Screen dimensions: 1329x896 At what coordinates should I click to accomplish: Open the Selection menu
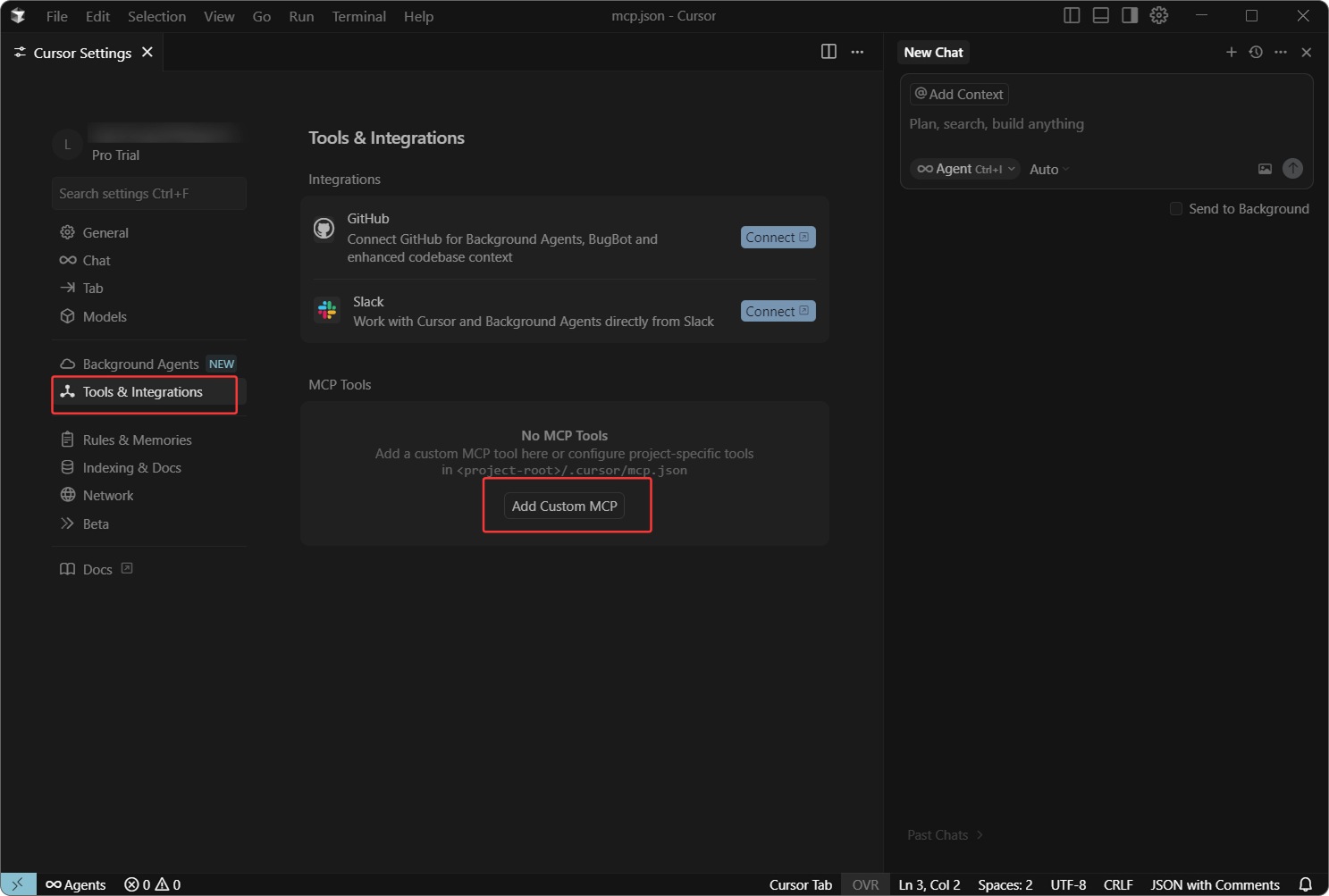tap(156, 16)
